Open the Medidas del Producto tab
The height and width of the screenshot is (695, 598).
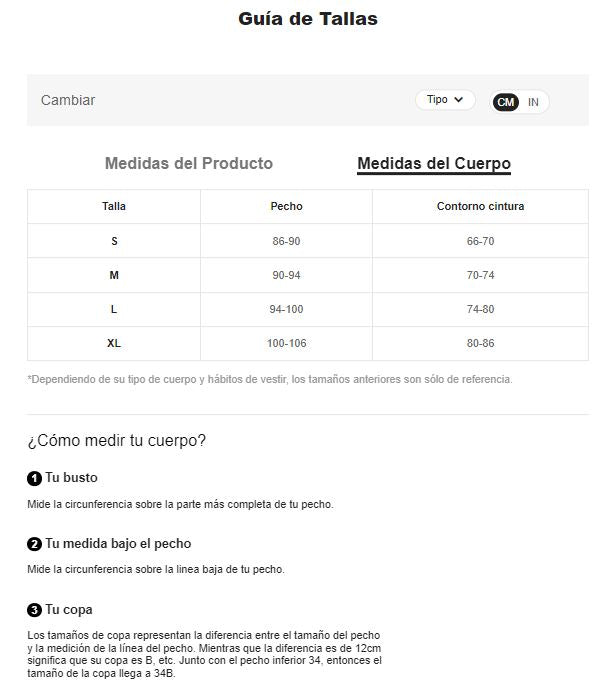click(x=189, y=163)
